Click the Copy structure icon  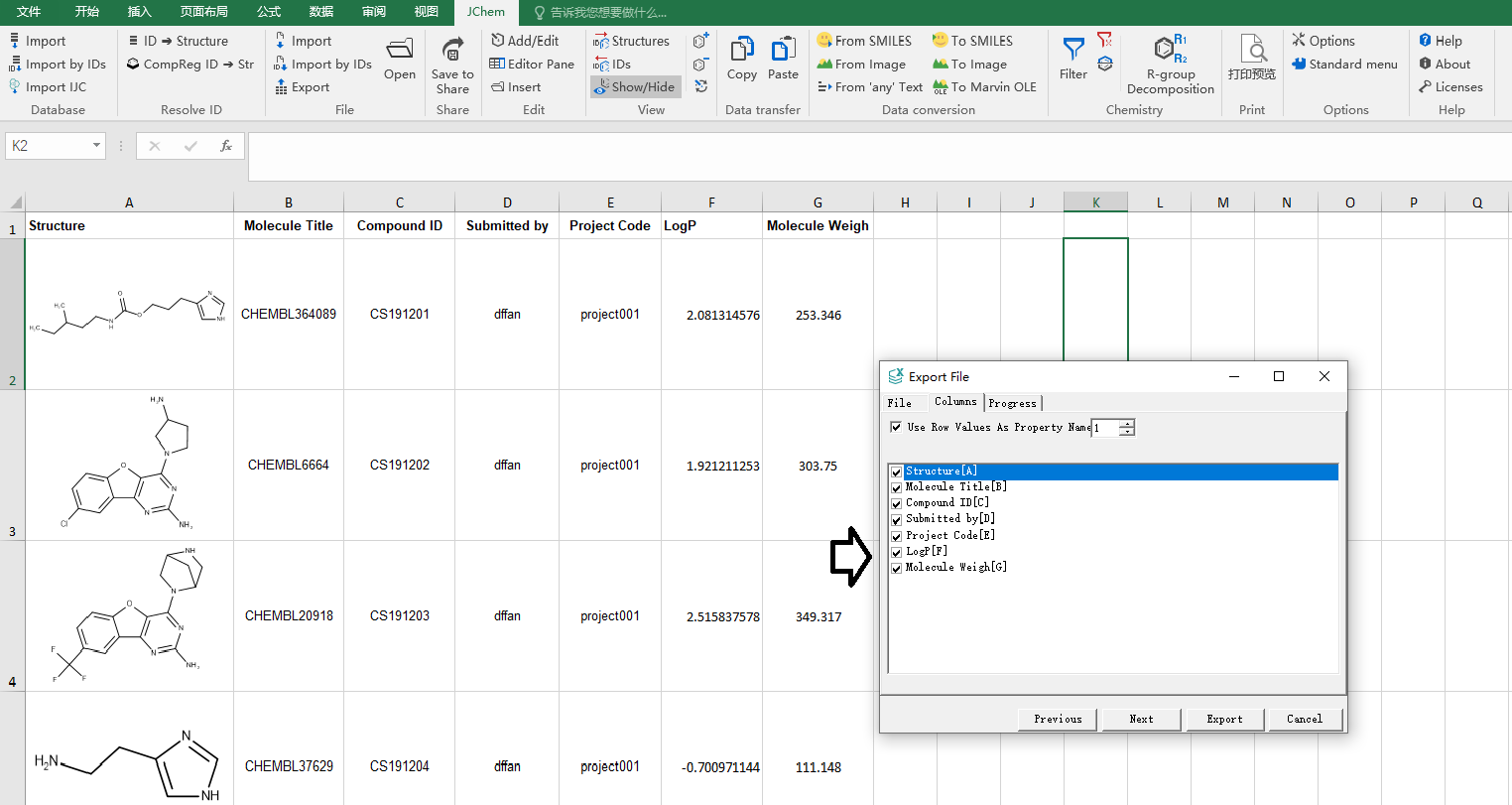741,49
